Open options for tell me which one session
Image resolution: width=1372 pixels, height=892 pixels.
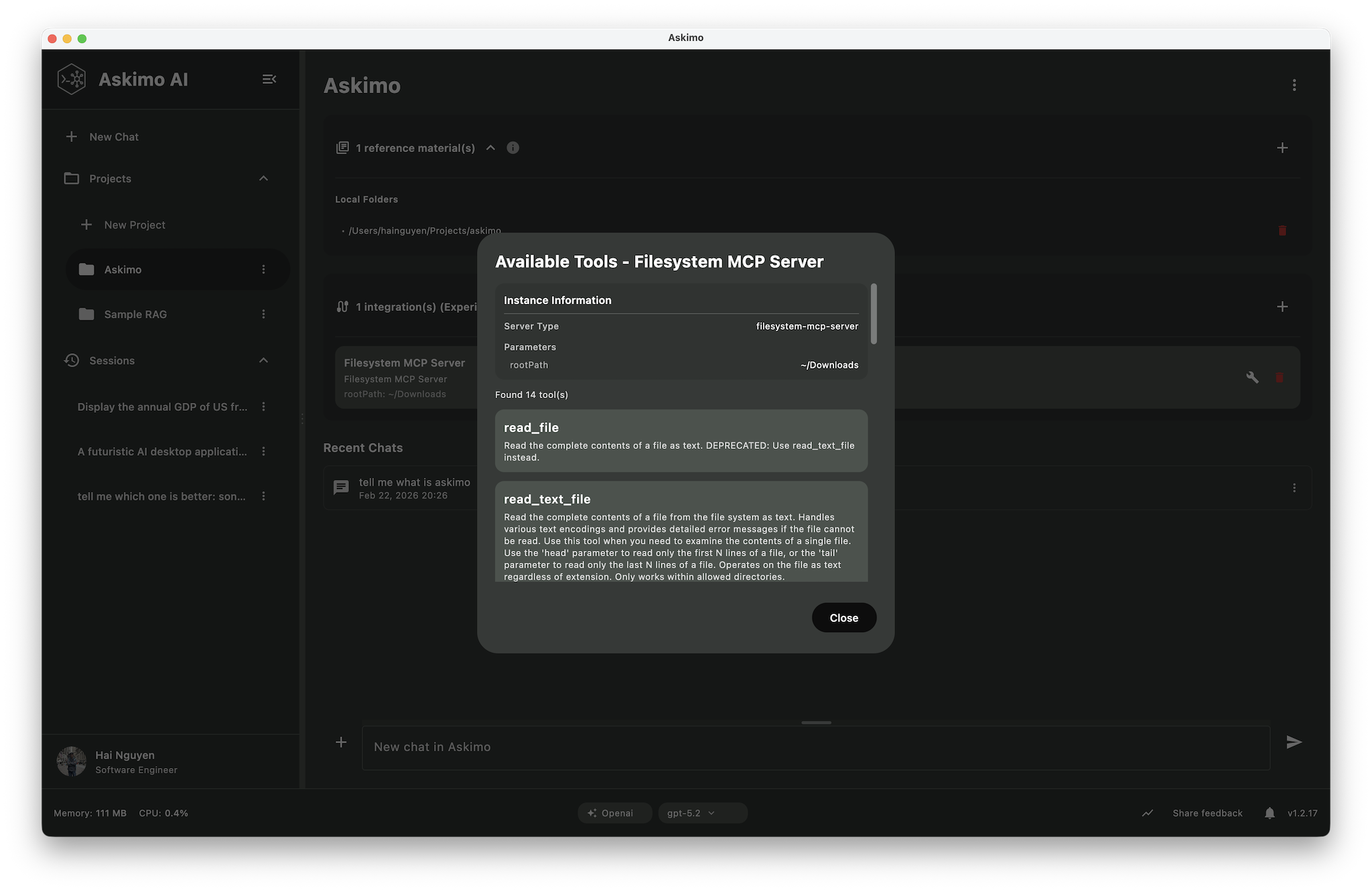pos(263,497)
